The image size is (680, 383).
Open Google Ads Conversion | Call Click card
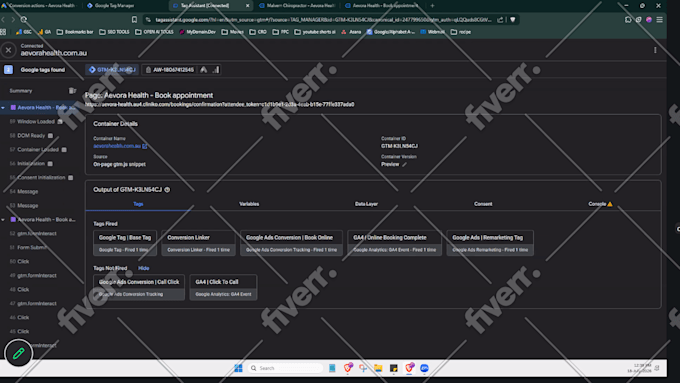(139, 287)
